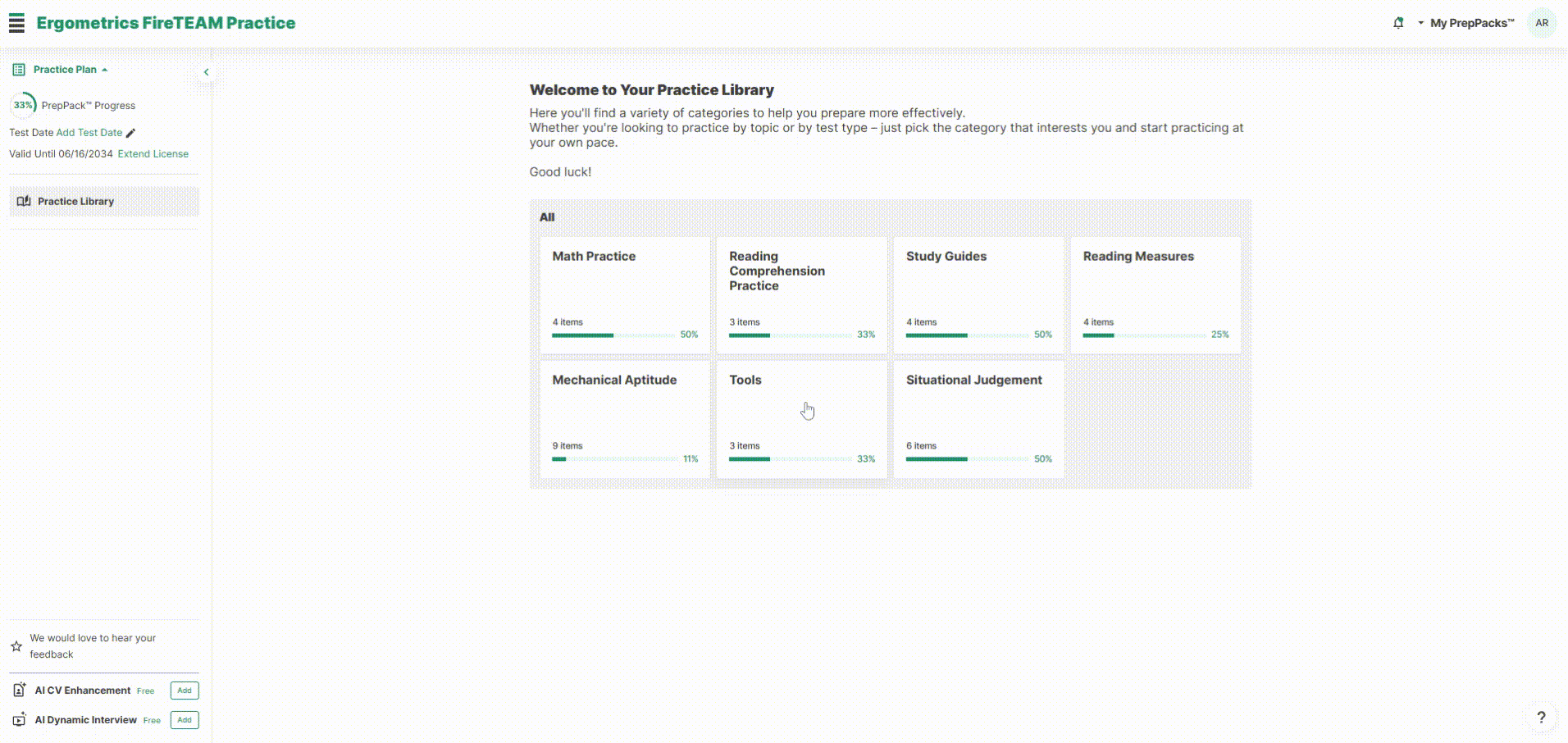Open the hamburger menu icon
This screenshot has height=743, width=1568.
pos(16,23)
